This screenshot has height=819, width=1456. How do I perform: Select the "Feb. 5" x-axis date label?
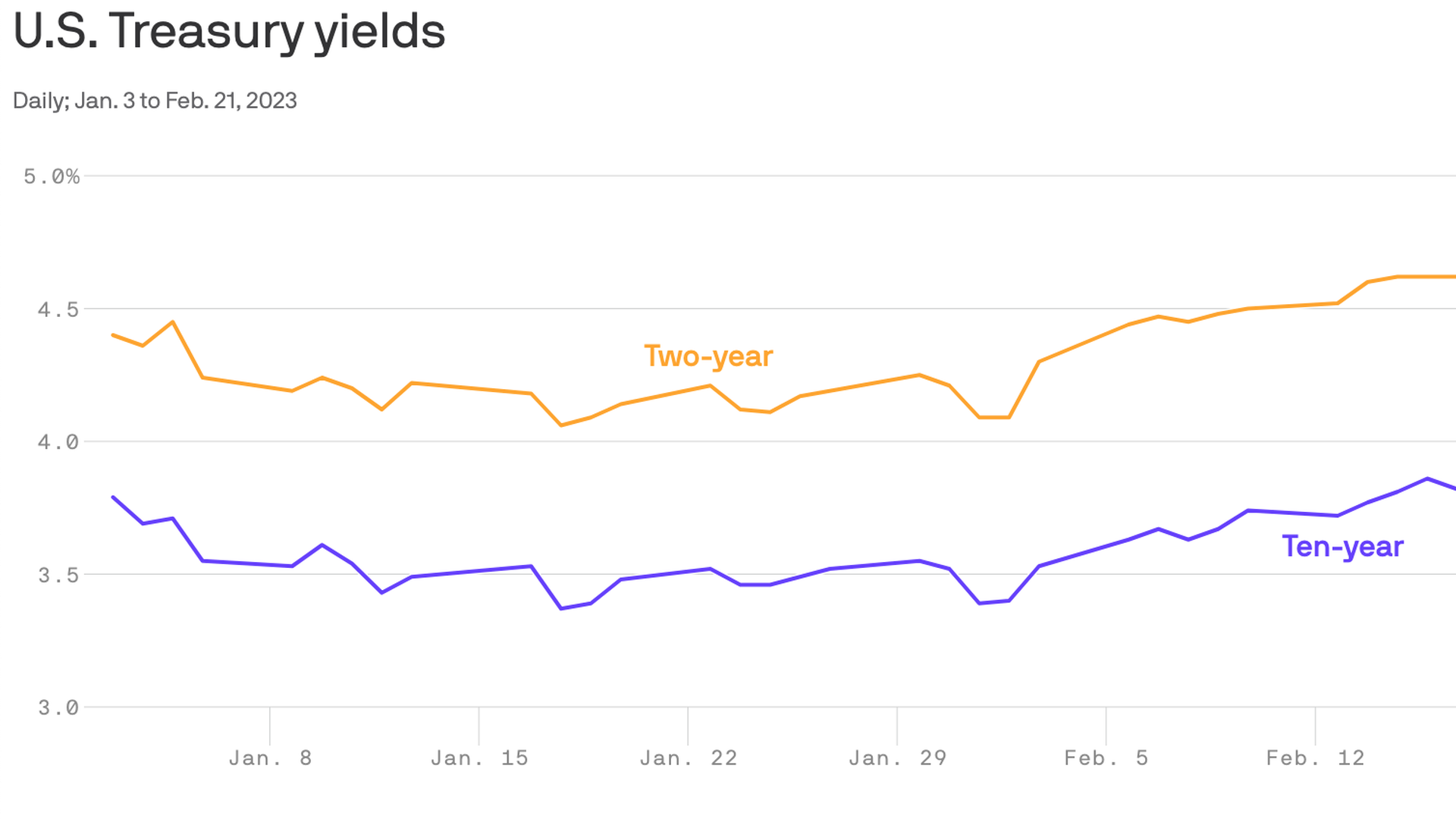(x=1106, y=758)
